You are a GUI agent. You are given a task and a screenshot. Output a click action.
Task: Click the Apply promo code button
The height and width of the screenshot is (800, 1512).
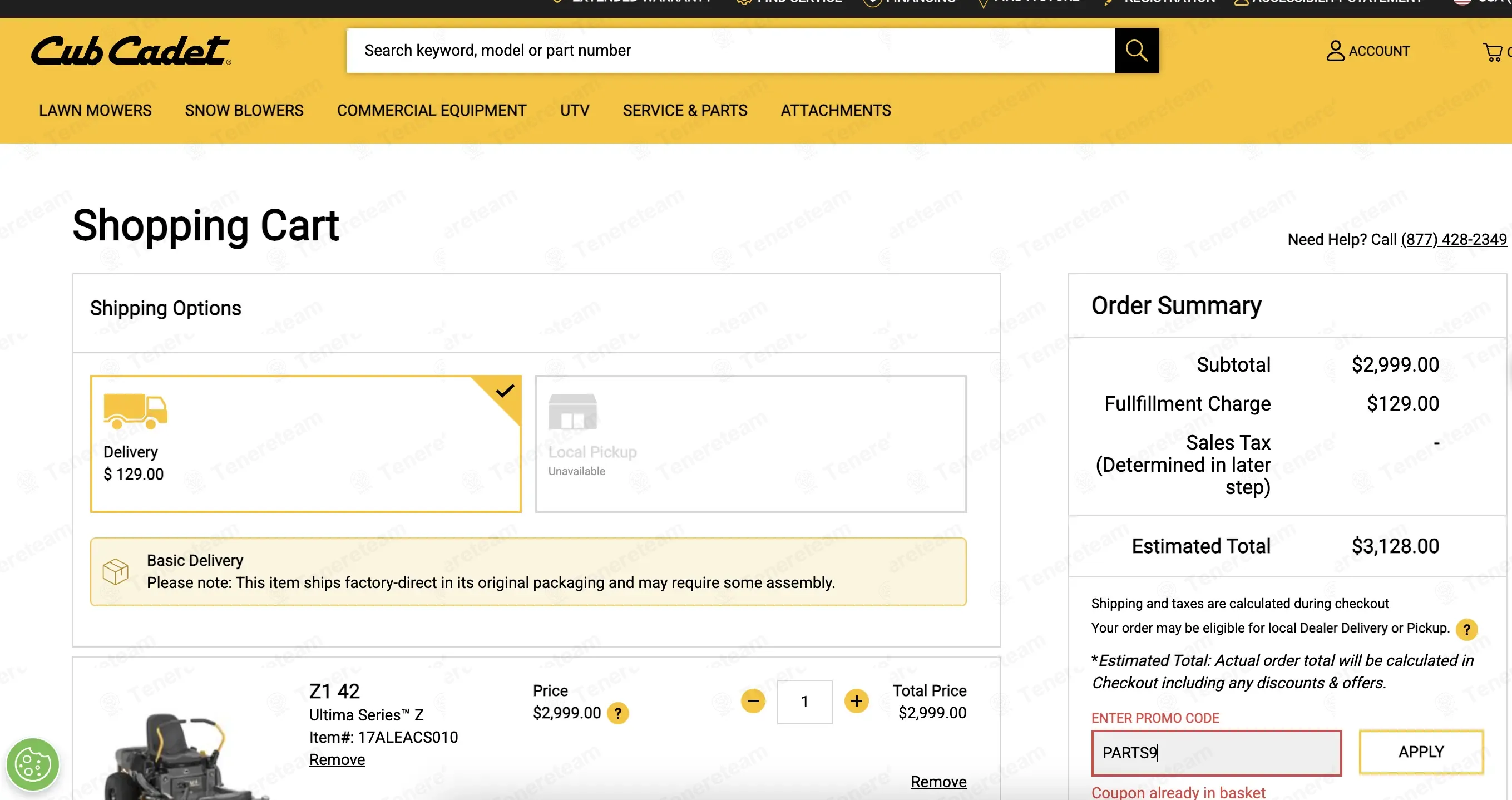point(1421,752)
